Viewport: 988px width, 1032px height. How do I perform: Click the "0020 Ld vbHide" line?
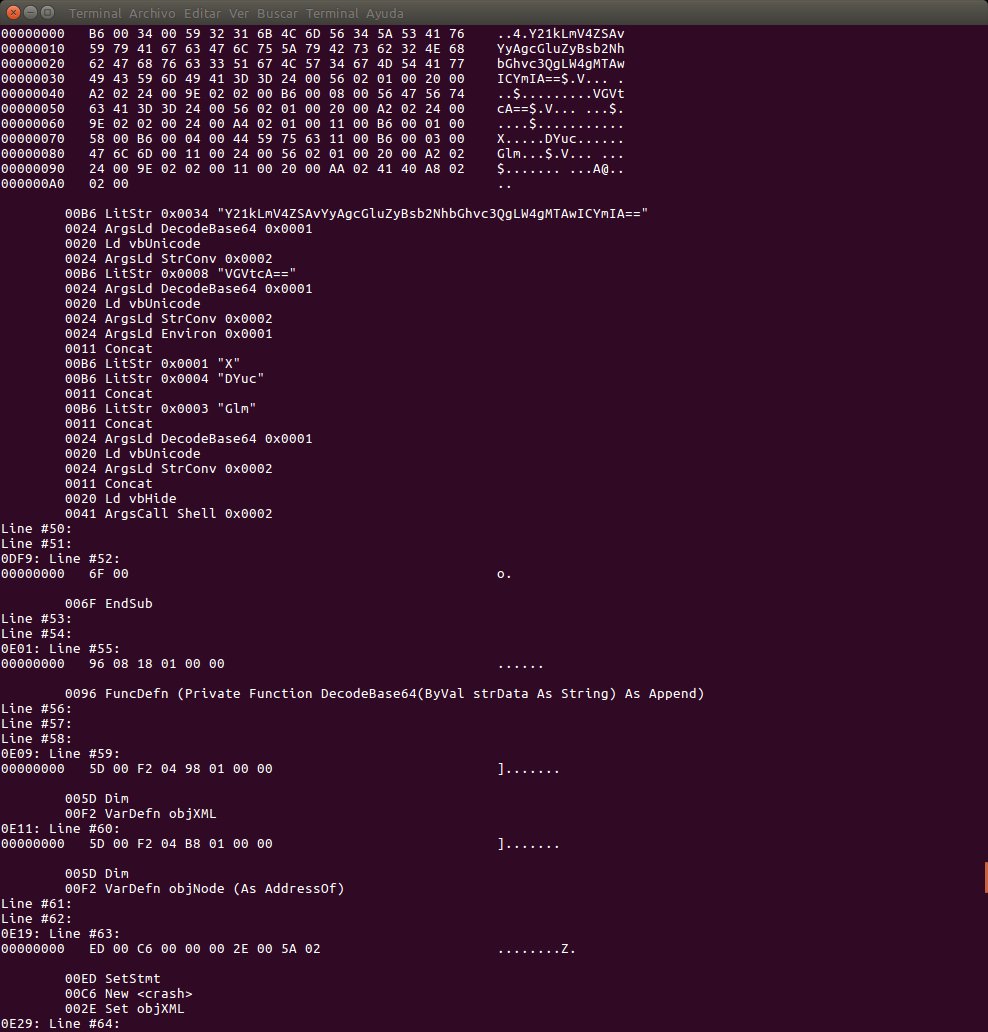click(x=120, y=498)
